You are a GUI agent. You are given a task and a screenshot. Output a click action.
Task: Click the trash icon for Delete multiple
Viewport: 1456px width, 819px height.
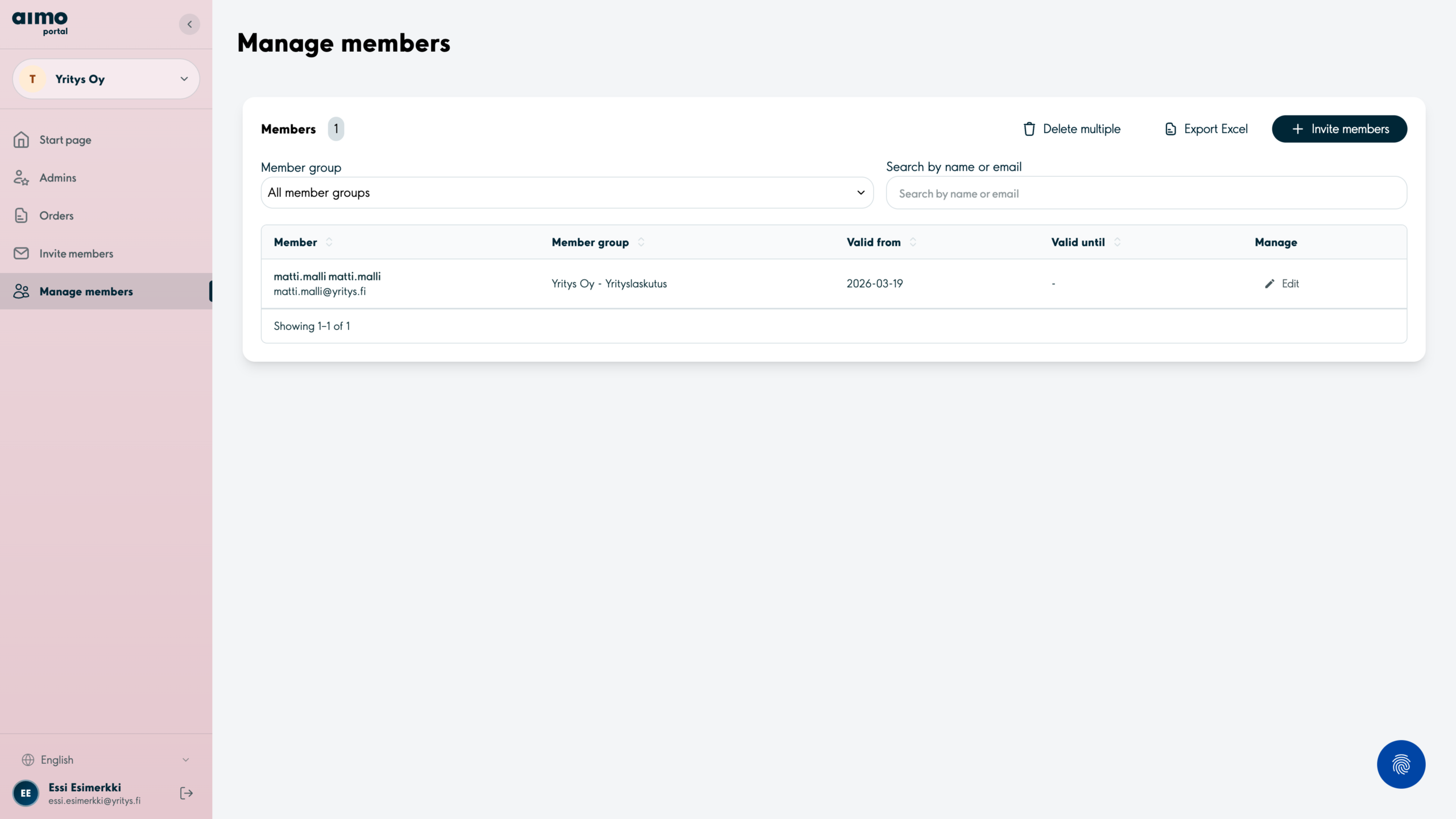point(1029,129)
